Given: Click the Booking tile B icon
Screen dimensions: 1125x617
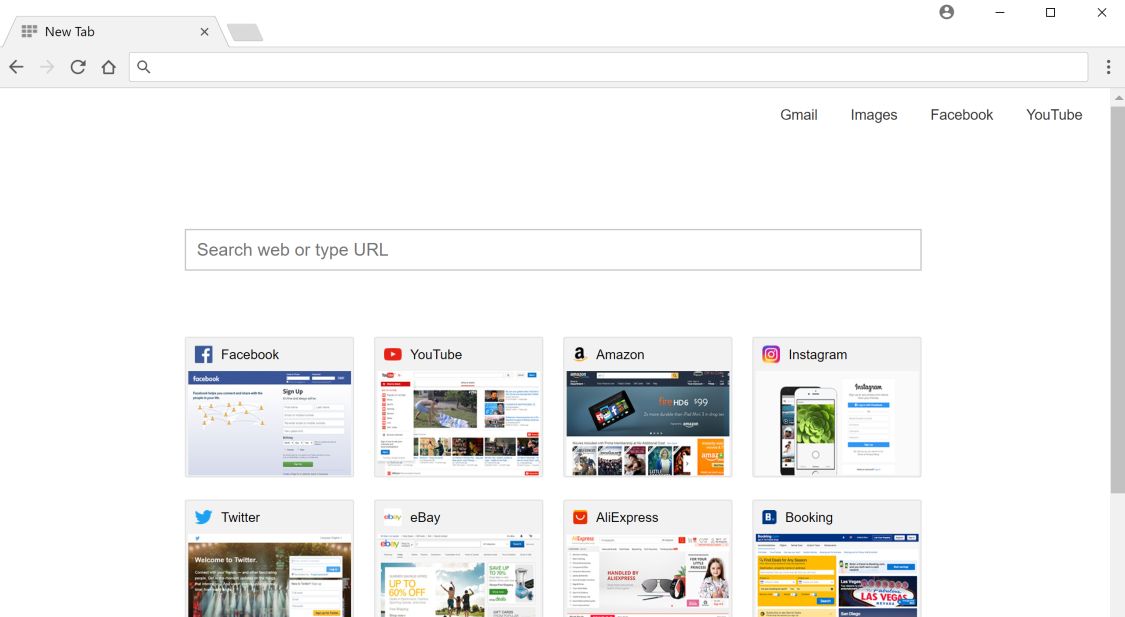Looking at the screenshot, I should click(769, 517).
